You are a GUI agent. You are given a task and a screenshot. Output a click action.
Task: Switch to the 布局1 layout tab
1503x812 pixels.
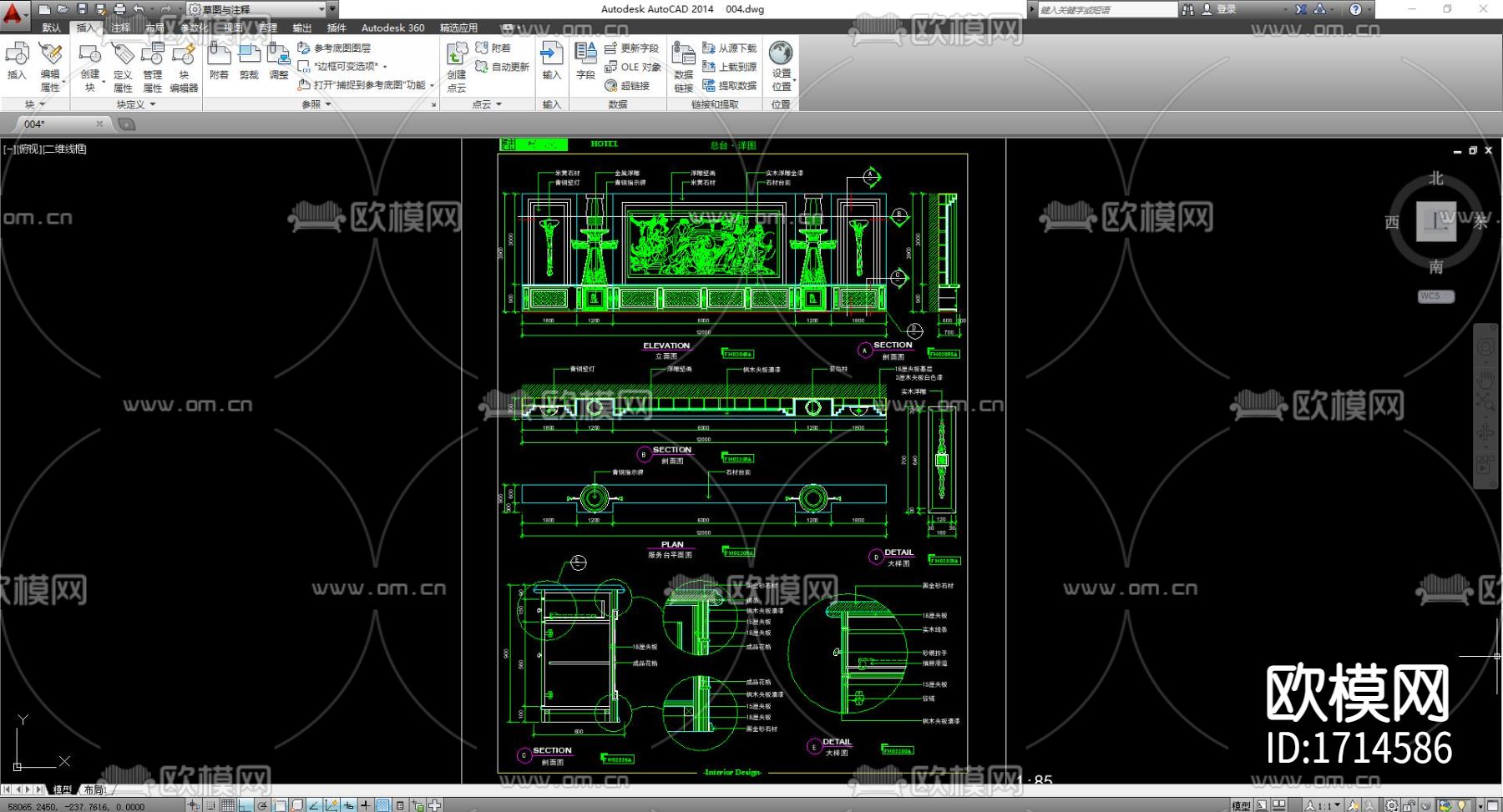point(95,789)
